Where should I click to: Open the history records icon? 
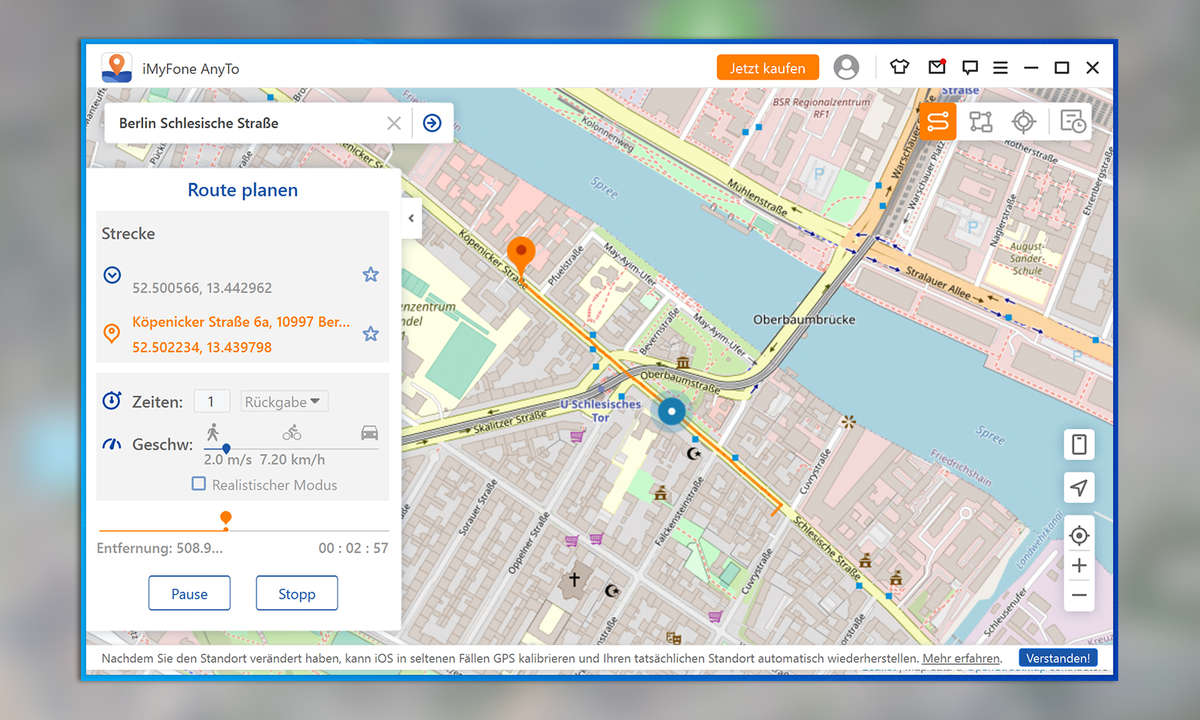point(1073,122)
